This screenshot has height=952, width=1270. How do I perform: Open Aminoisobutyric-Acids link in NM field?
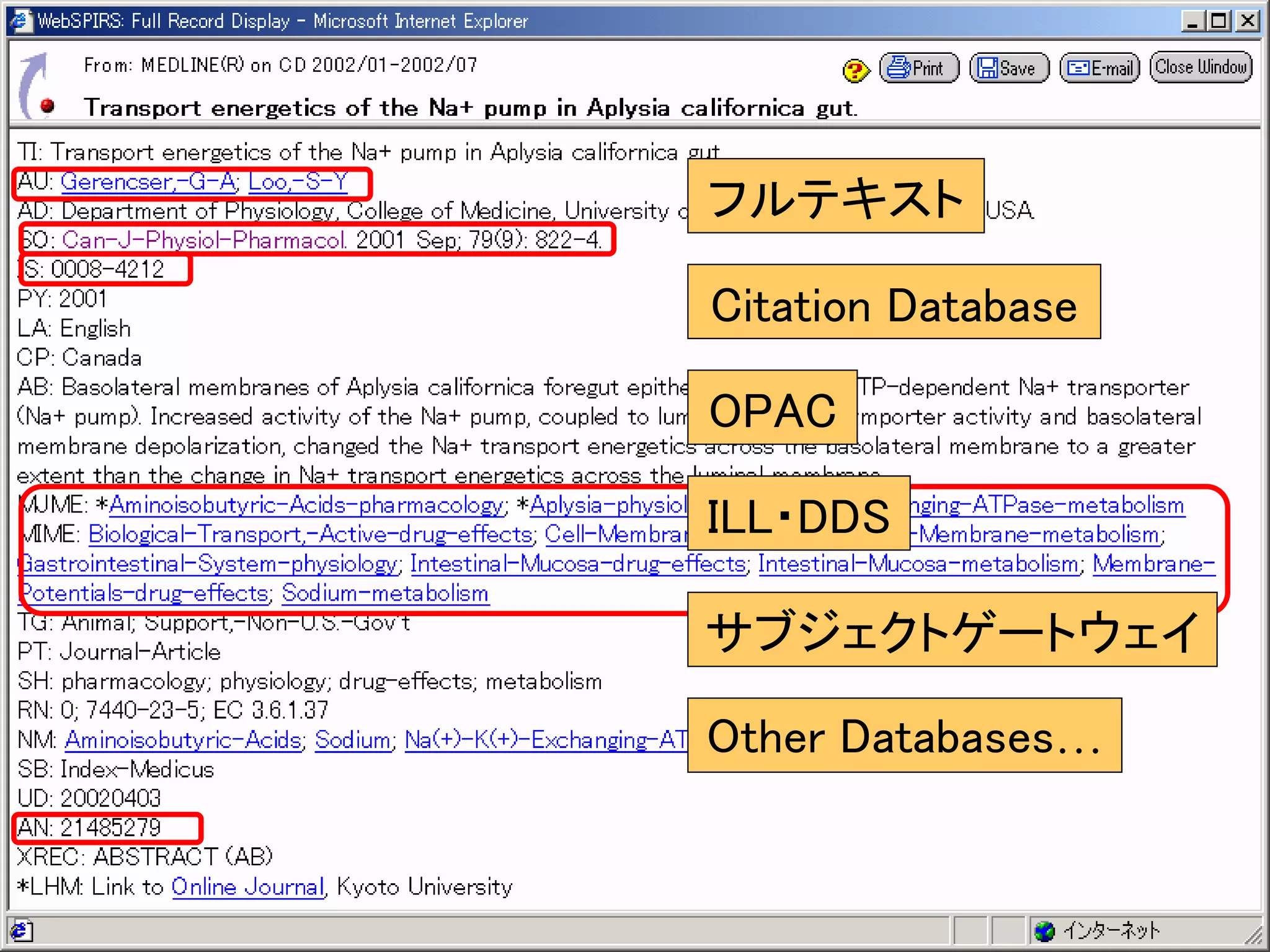[x=184, y=740]
